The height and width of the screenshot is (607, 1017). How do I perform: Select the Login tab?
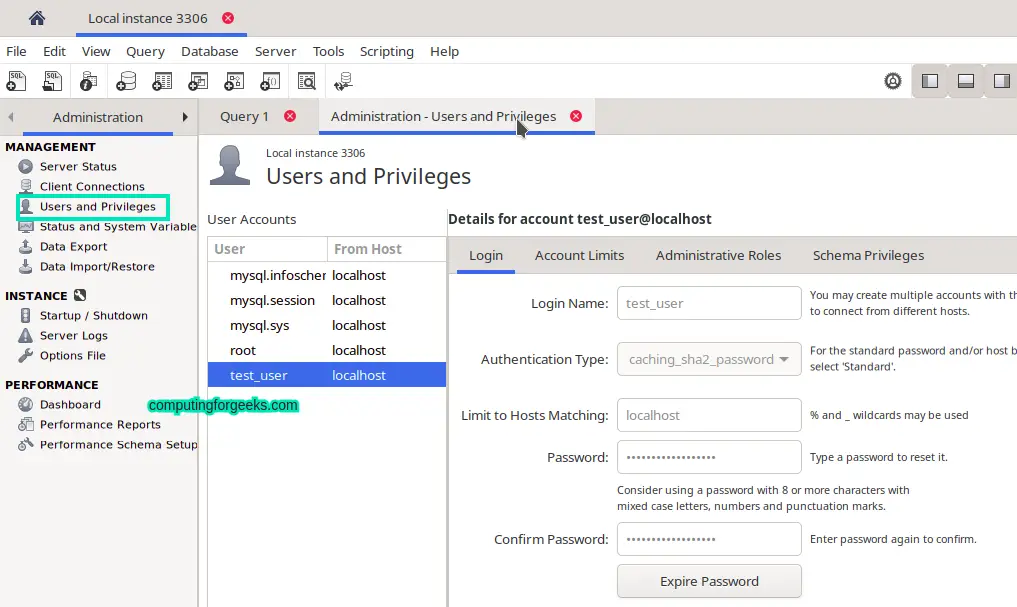(x=486, y=256)
